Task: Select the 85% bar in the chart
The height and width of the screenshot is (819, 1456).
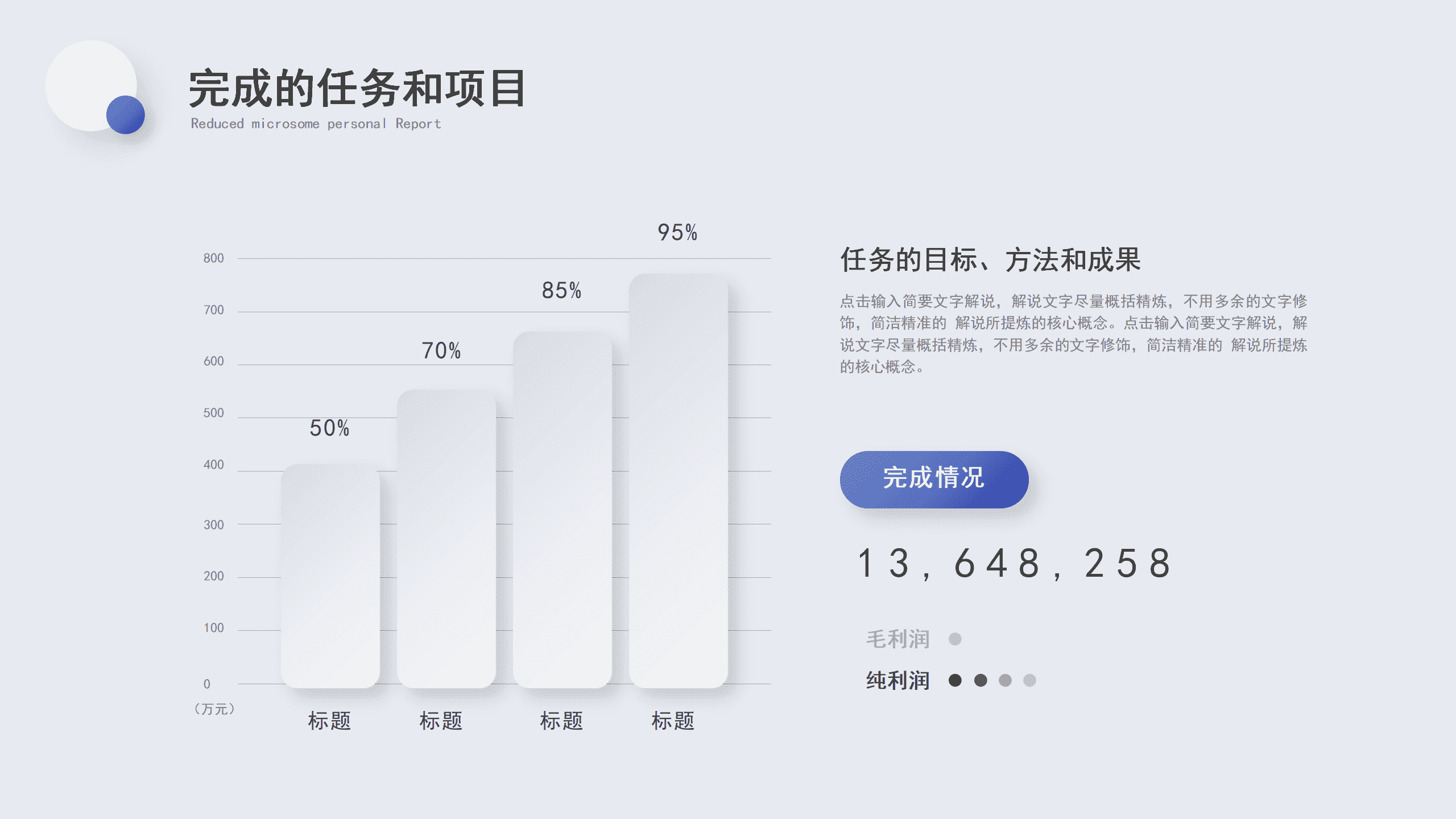Action: 562,509
